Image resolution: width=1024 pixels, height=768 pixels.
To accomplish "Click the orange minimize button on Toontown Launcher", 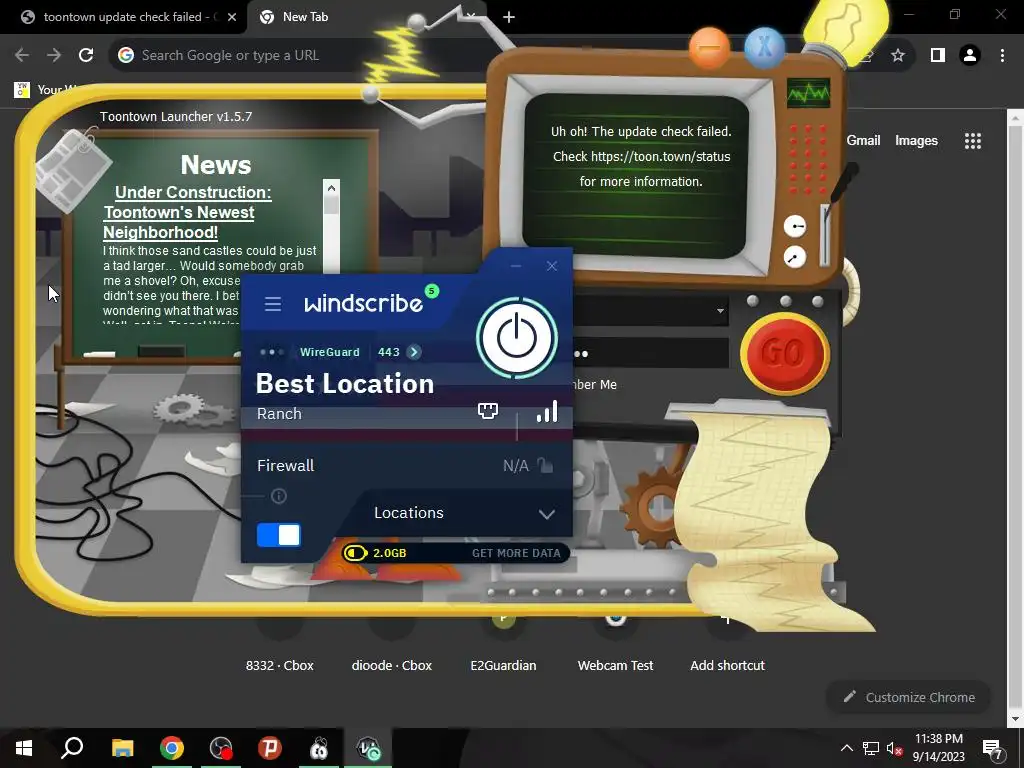I will click(709, 48).
